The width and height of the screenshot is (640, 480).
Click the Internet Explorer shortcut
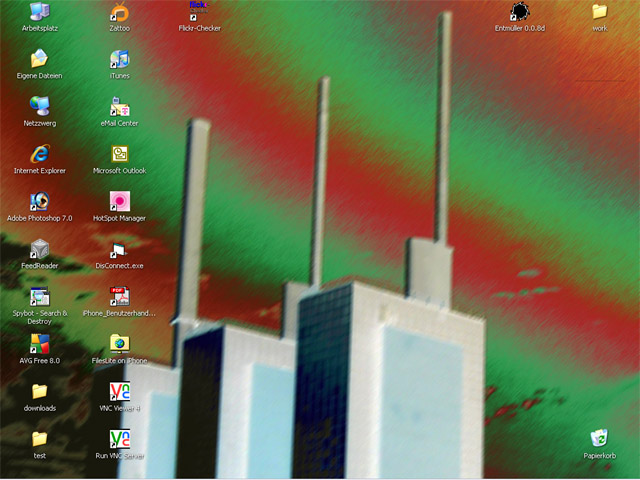40,154
